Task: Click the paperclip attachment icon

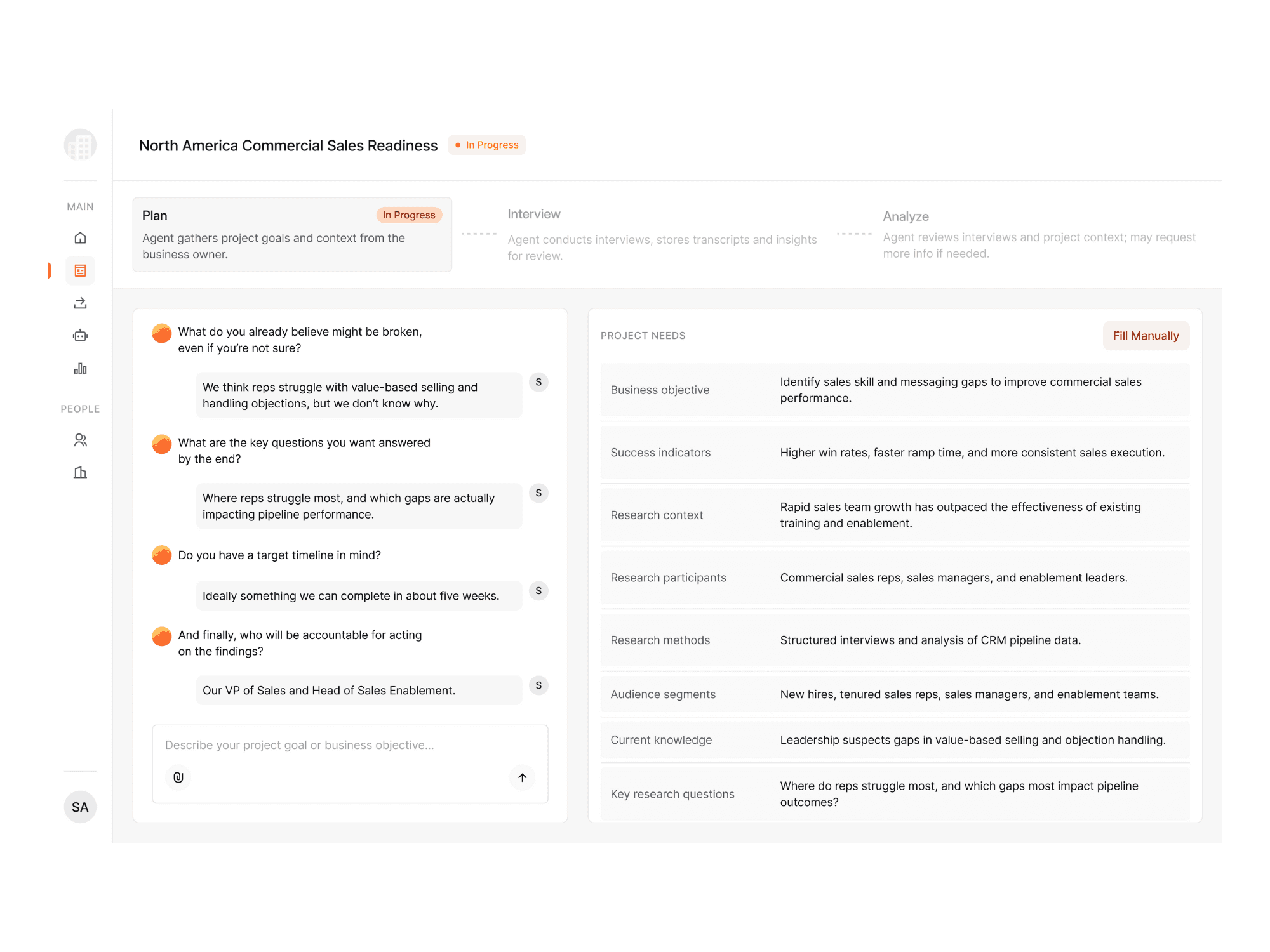Action: pyautogui.click(x=178, y=777)
